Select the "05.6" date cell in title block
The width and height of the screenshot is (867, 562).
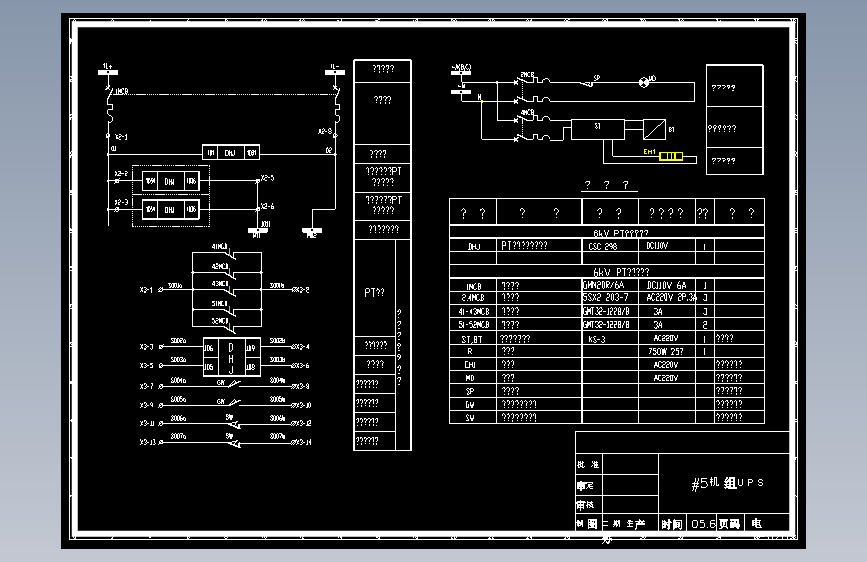(x=703, y=524)
